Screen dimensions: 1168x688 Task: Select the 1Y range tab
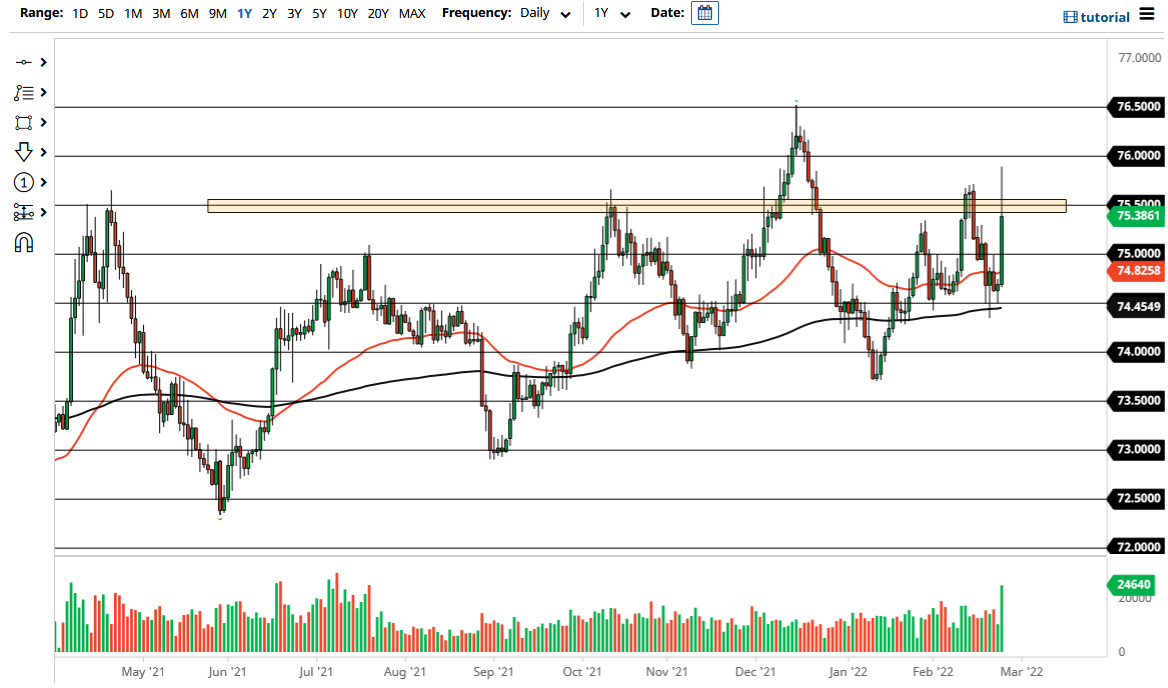[x=243, y=14]
